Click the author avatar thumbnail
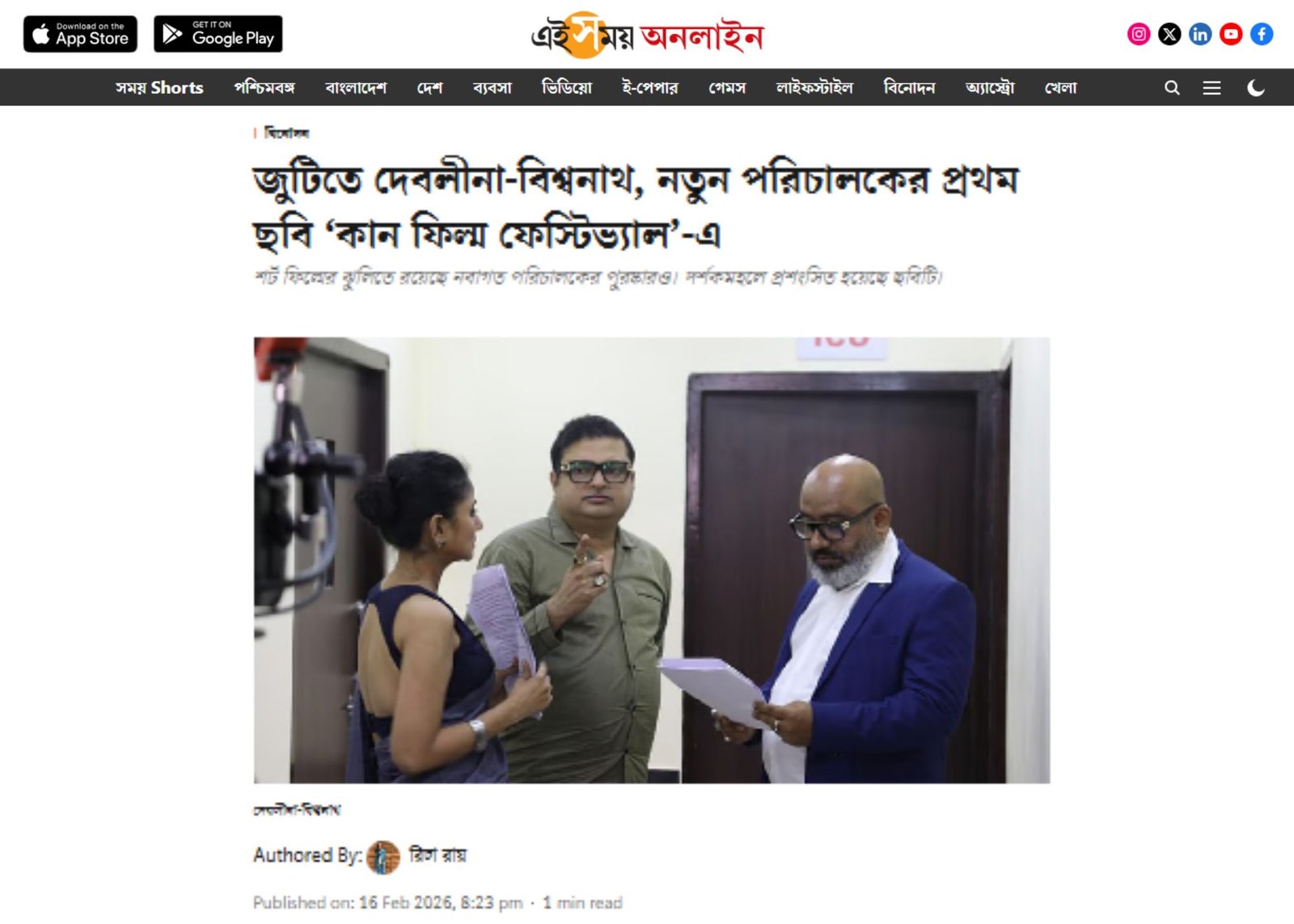Screen dimensions: 1294x924 coord(383,857)
